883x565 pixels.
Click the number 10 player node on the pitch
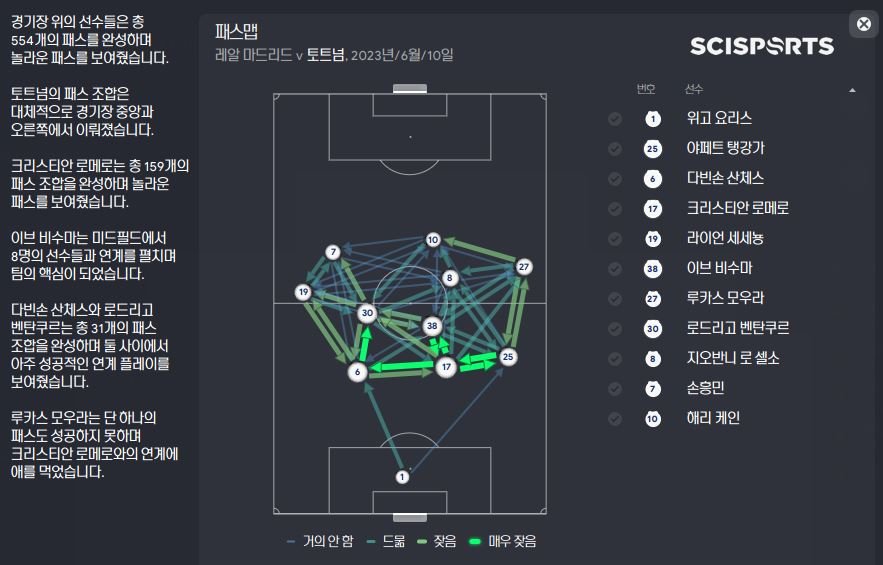(433, 240)
